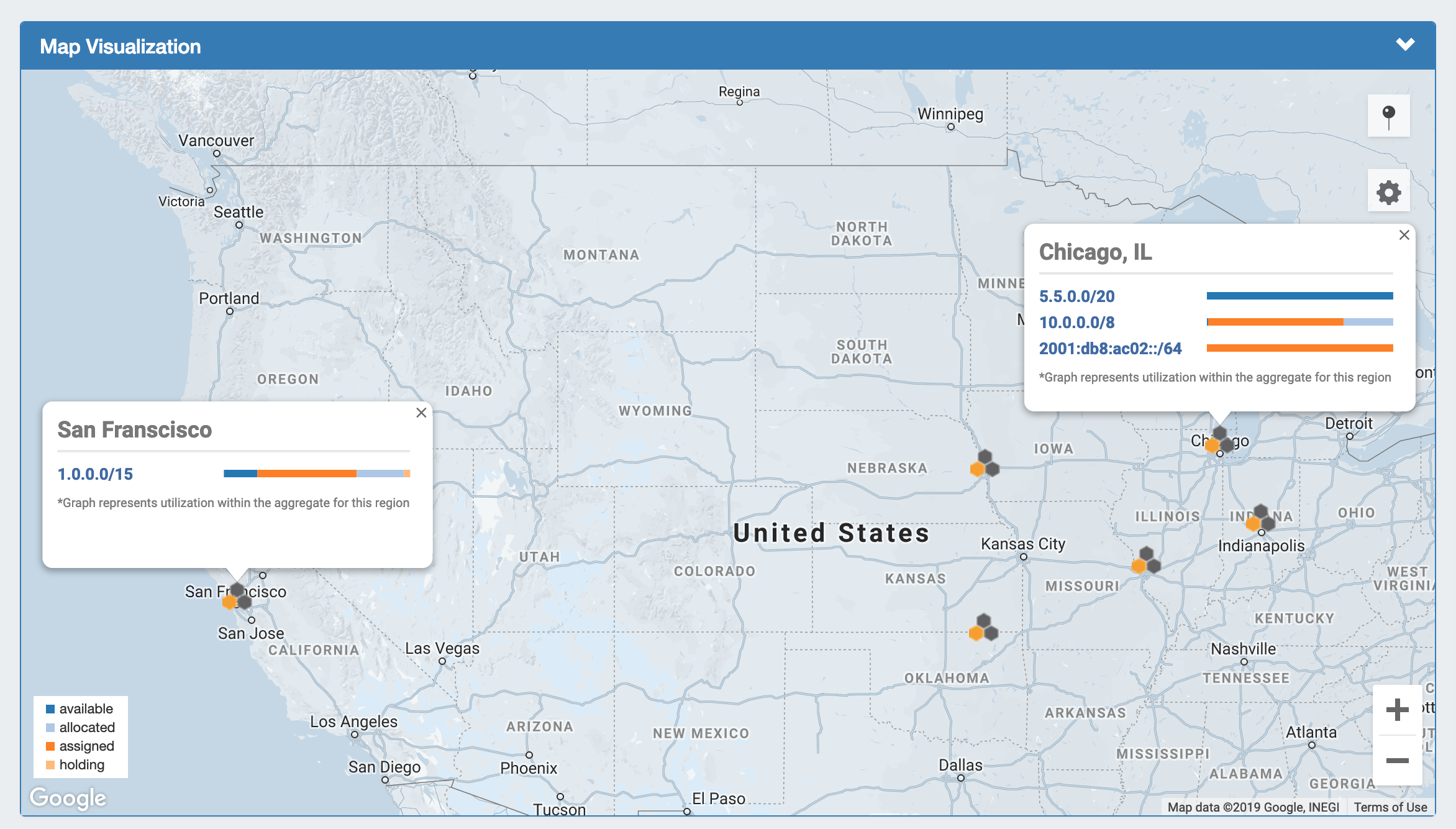Close the Chicago, IL popup

point(1404,235)
